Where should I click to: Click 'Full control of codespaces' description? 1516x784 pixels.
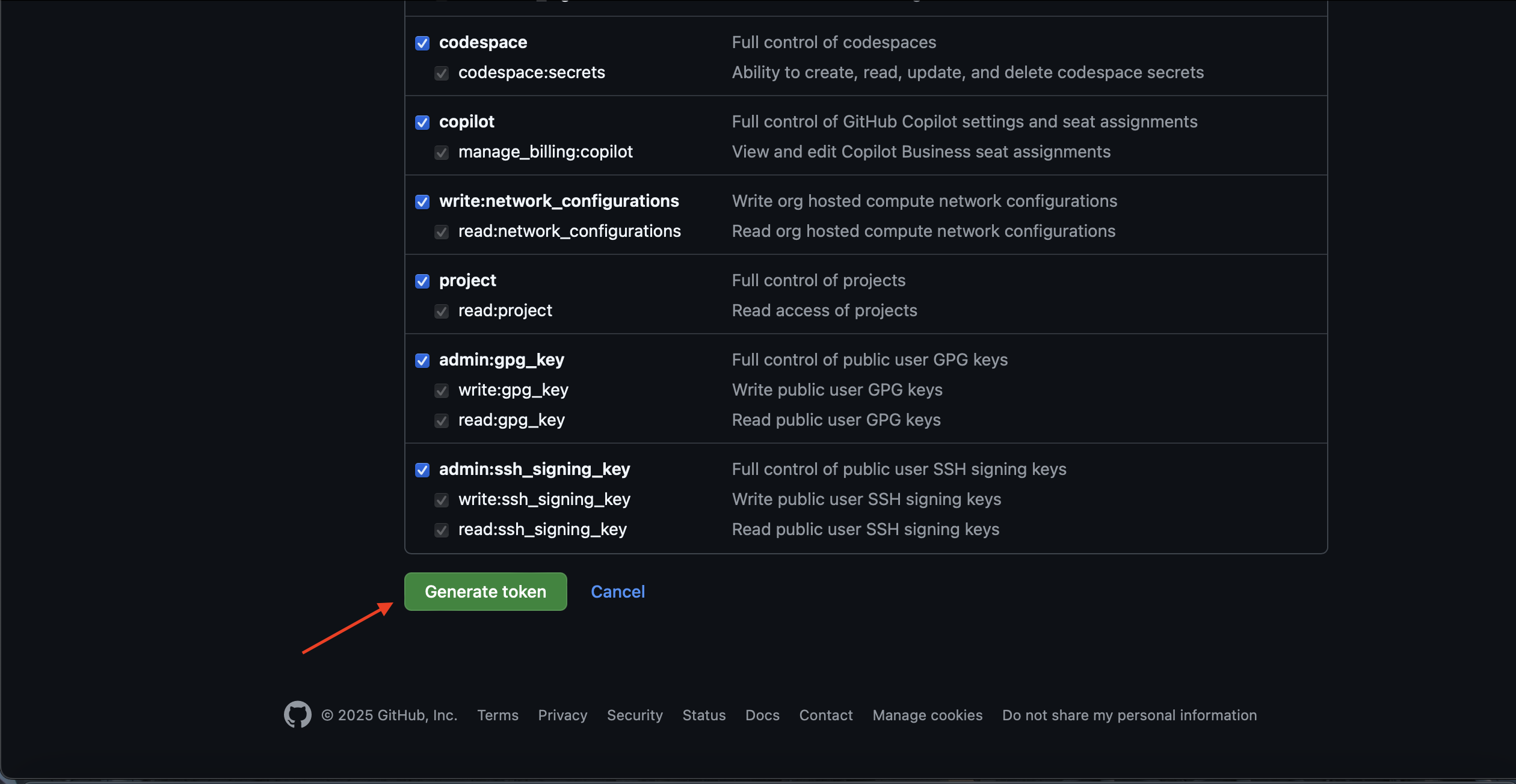[x=834, y=42]
